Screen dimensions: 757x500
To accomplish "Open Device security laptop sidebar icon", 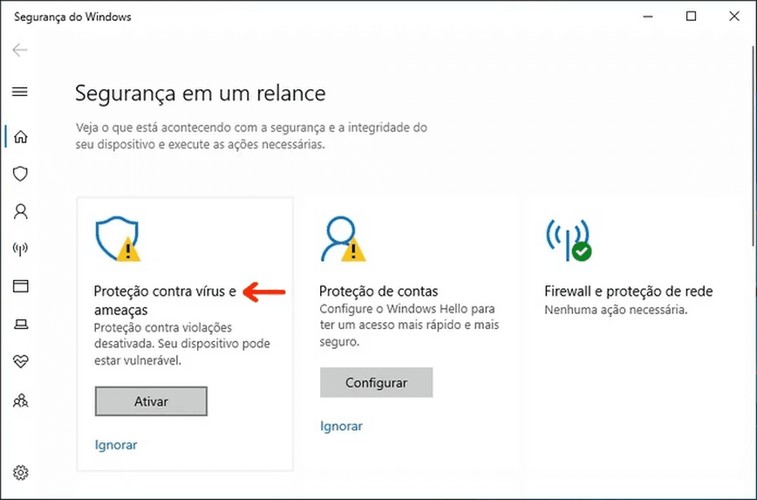I will pyautogui.click(x=20, y=324).
